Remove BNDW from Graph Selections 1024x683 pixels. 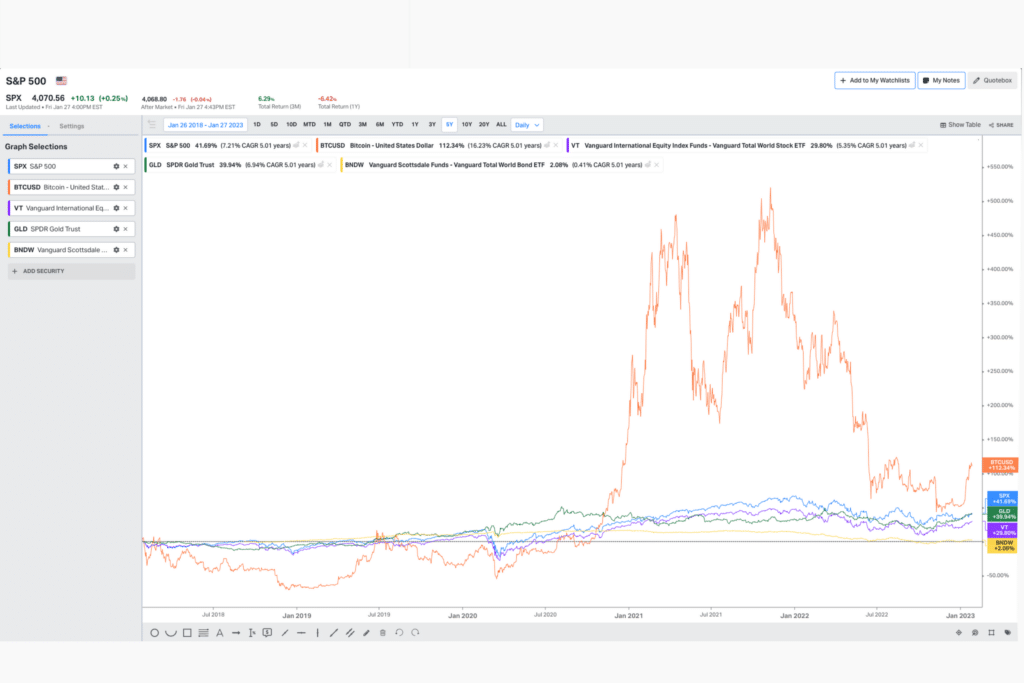[126, 250]
